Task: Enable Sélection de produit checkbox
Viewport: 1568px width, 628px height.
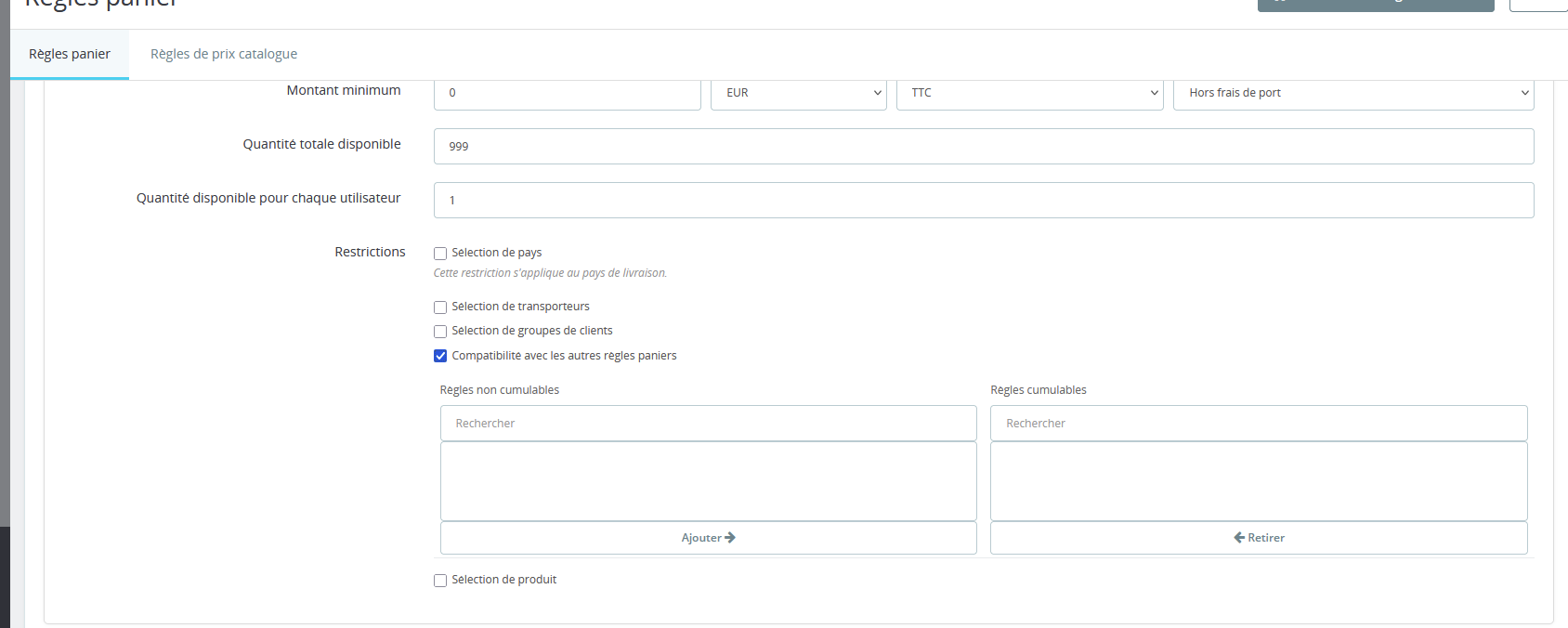Action: [x=440, y=581]
